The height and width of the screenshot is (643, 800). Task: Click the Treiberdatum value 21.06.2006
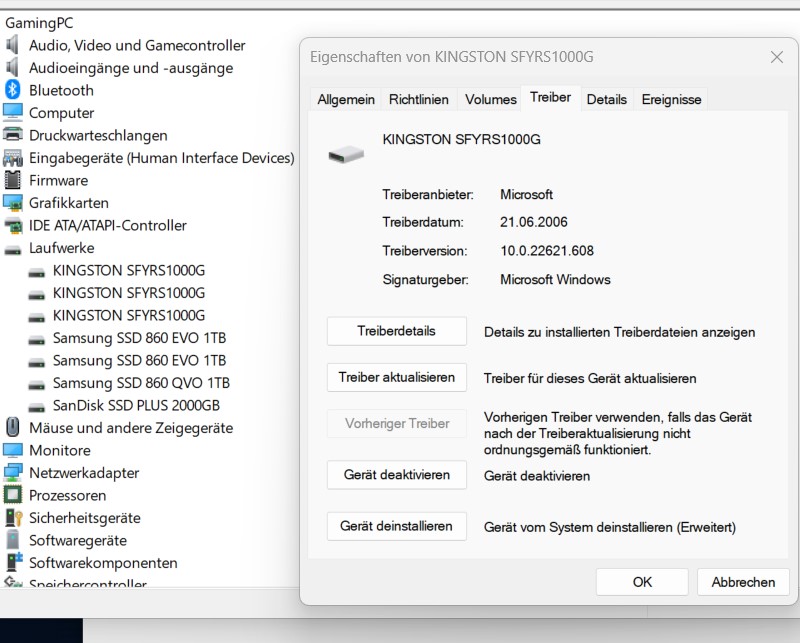point(534,222)
